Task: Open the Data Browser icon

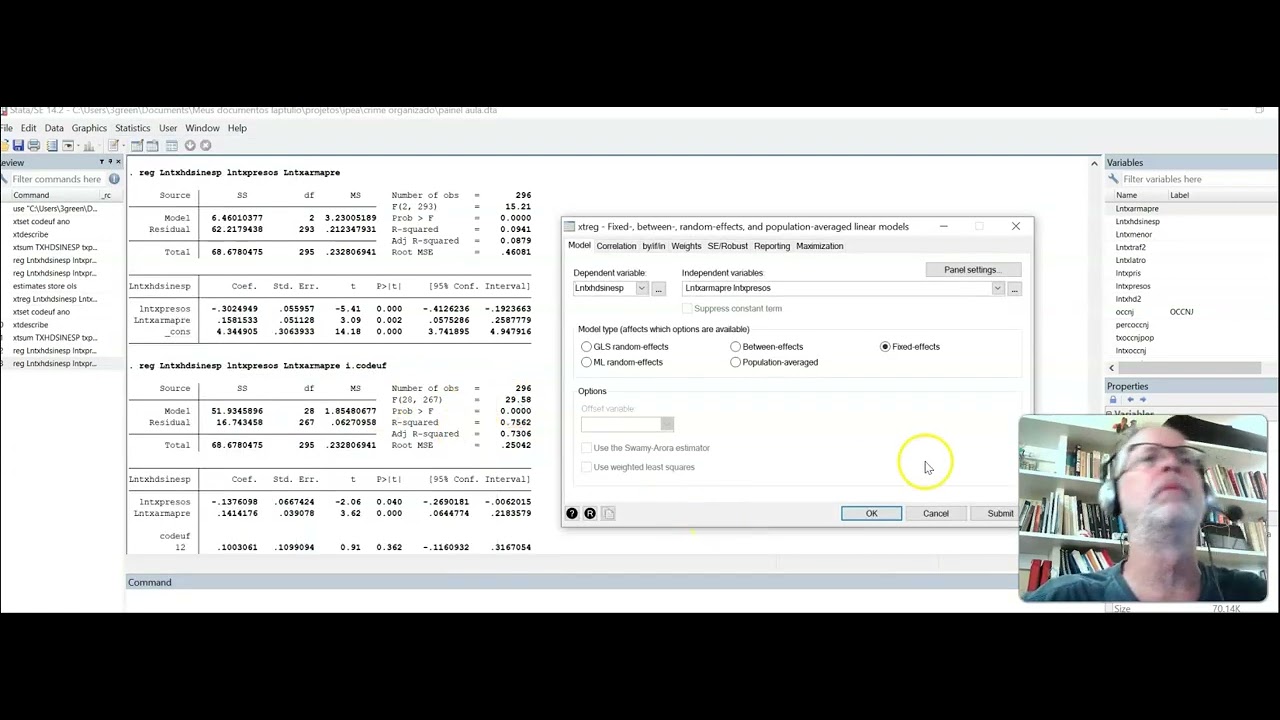Action: (152, 145)
